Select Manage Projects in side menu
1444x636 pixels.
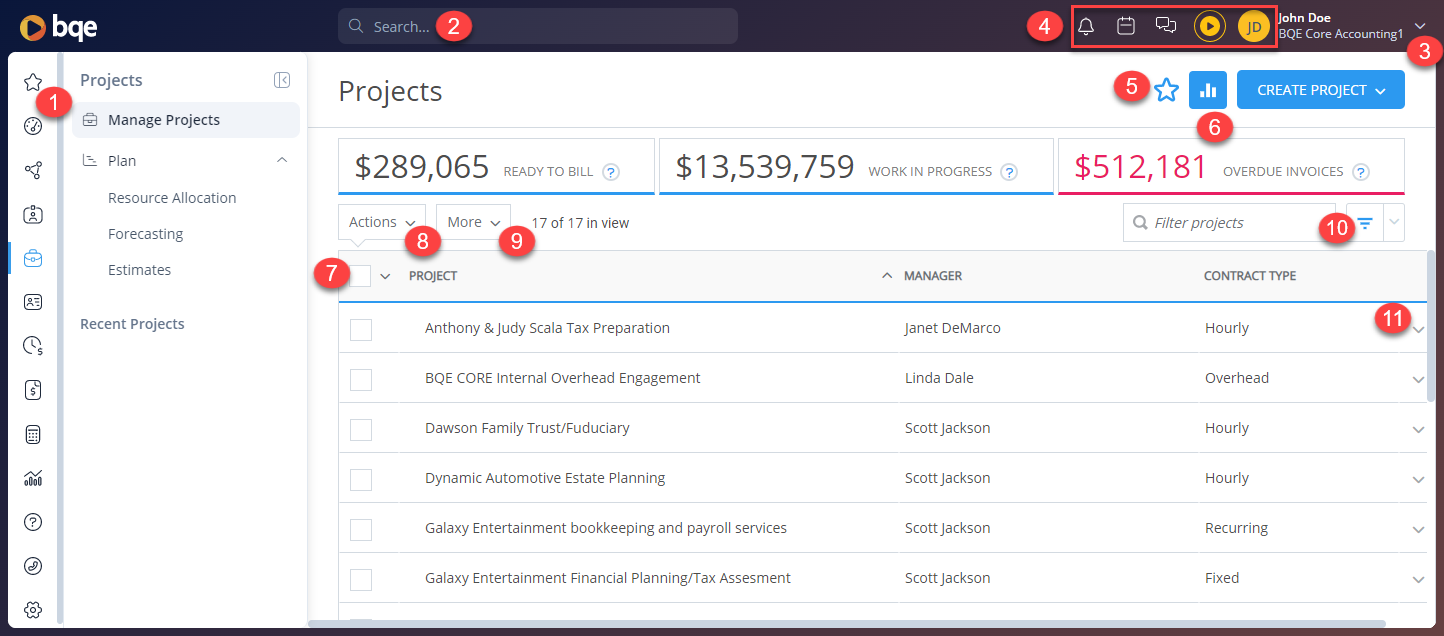(186, 120)
